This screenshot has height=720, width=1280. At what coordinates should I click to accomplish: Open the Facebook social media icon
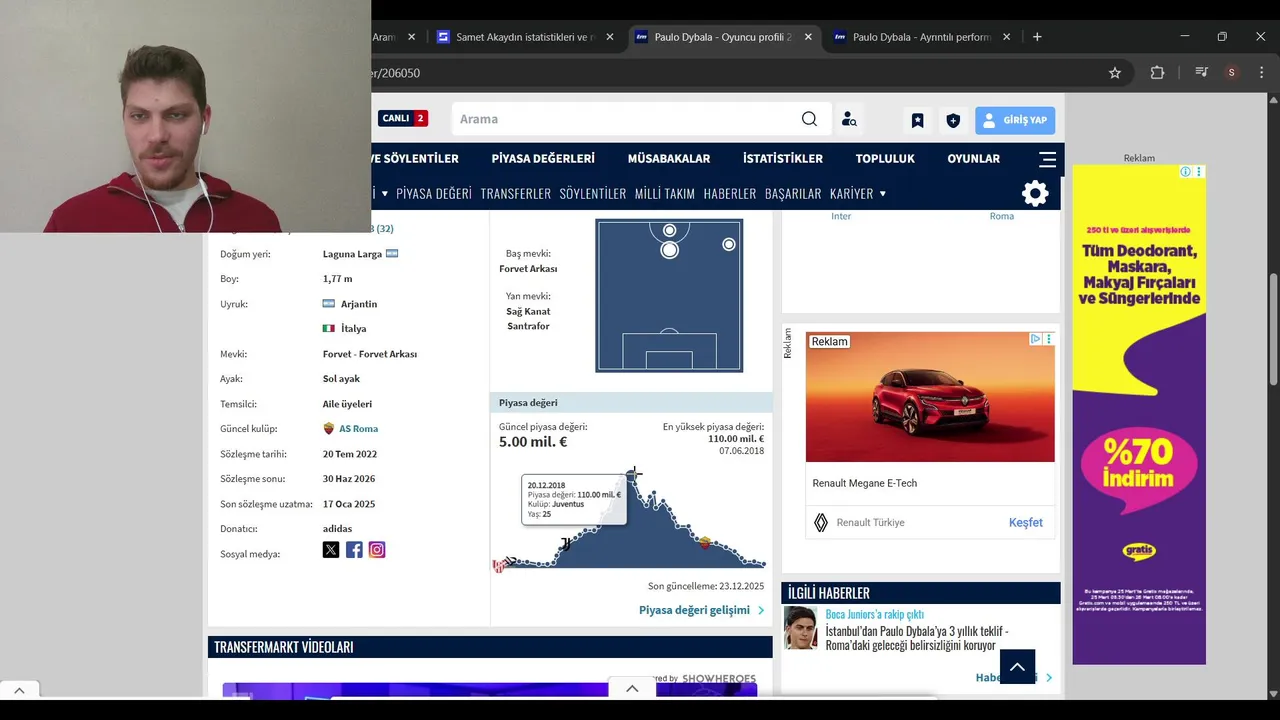[x=354, y=549]
